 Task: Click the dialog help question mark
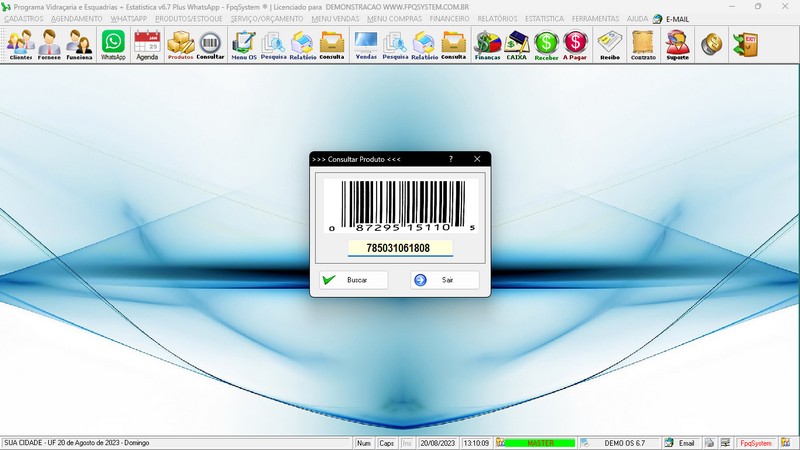click(451, 159)
